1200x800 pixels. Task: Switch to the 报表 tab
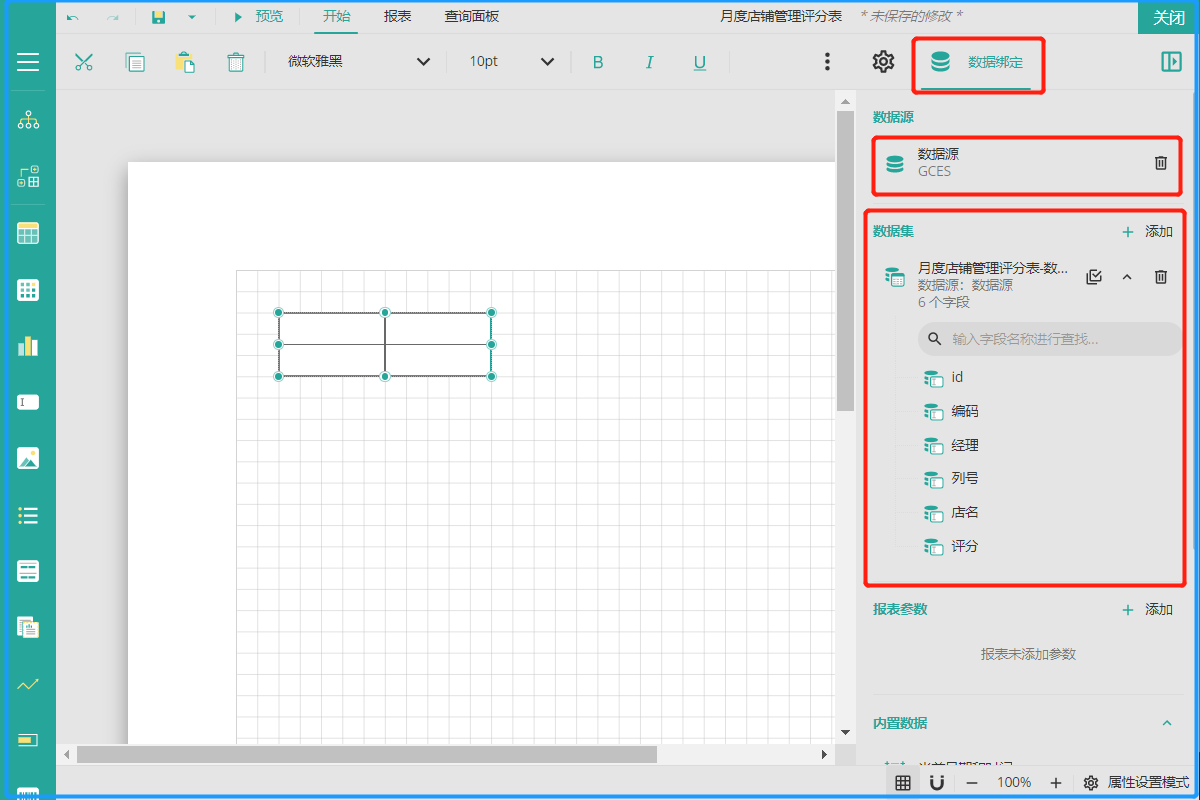pyautogui.click(x=398, y=17)
